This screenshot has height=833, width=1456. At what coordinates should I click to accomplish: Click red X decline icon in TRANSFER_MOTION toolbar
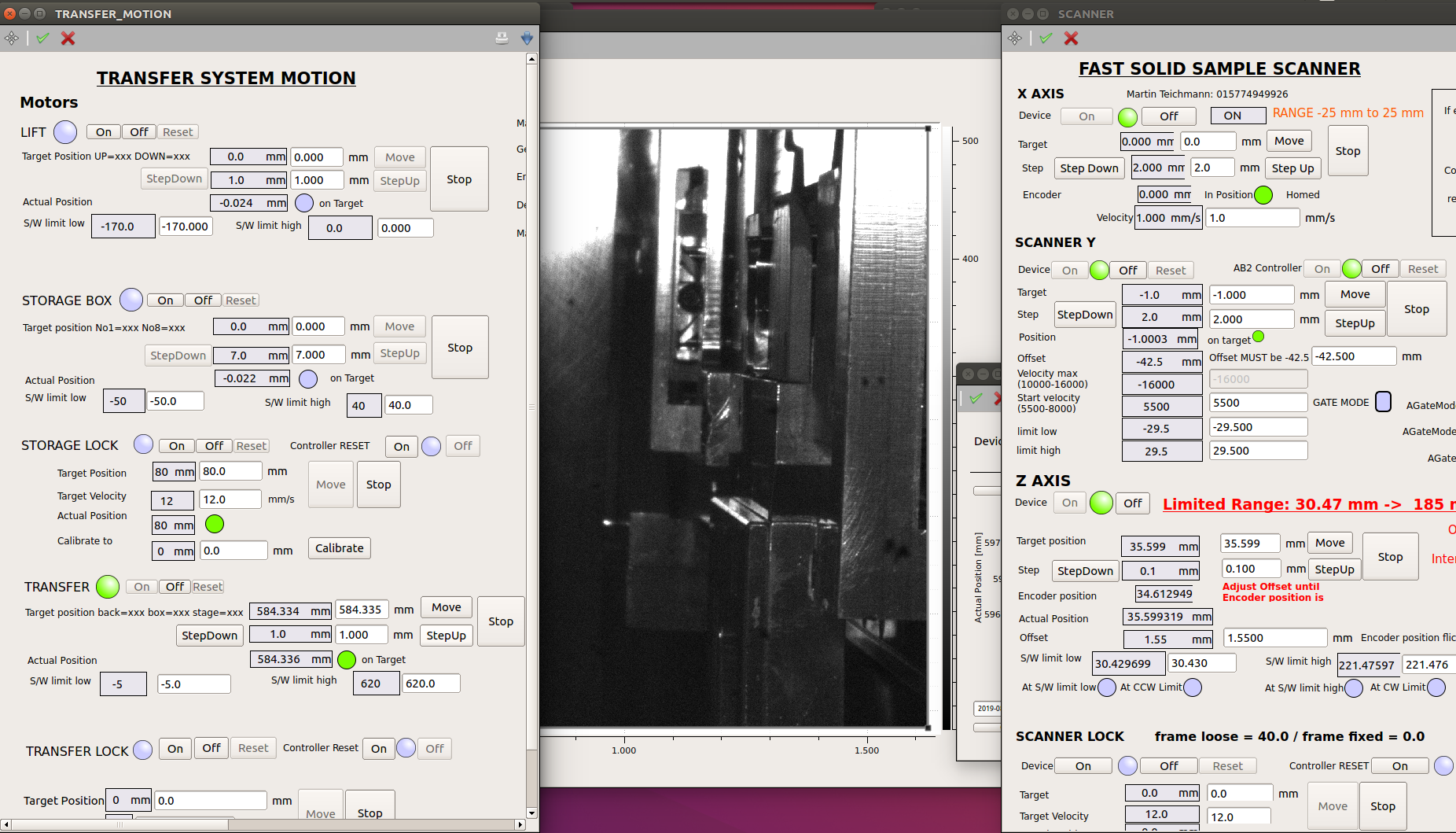point(68,38)
